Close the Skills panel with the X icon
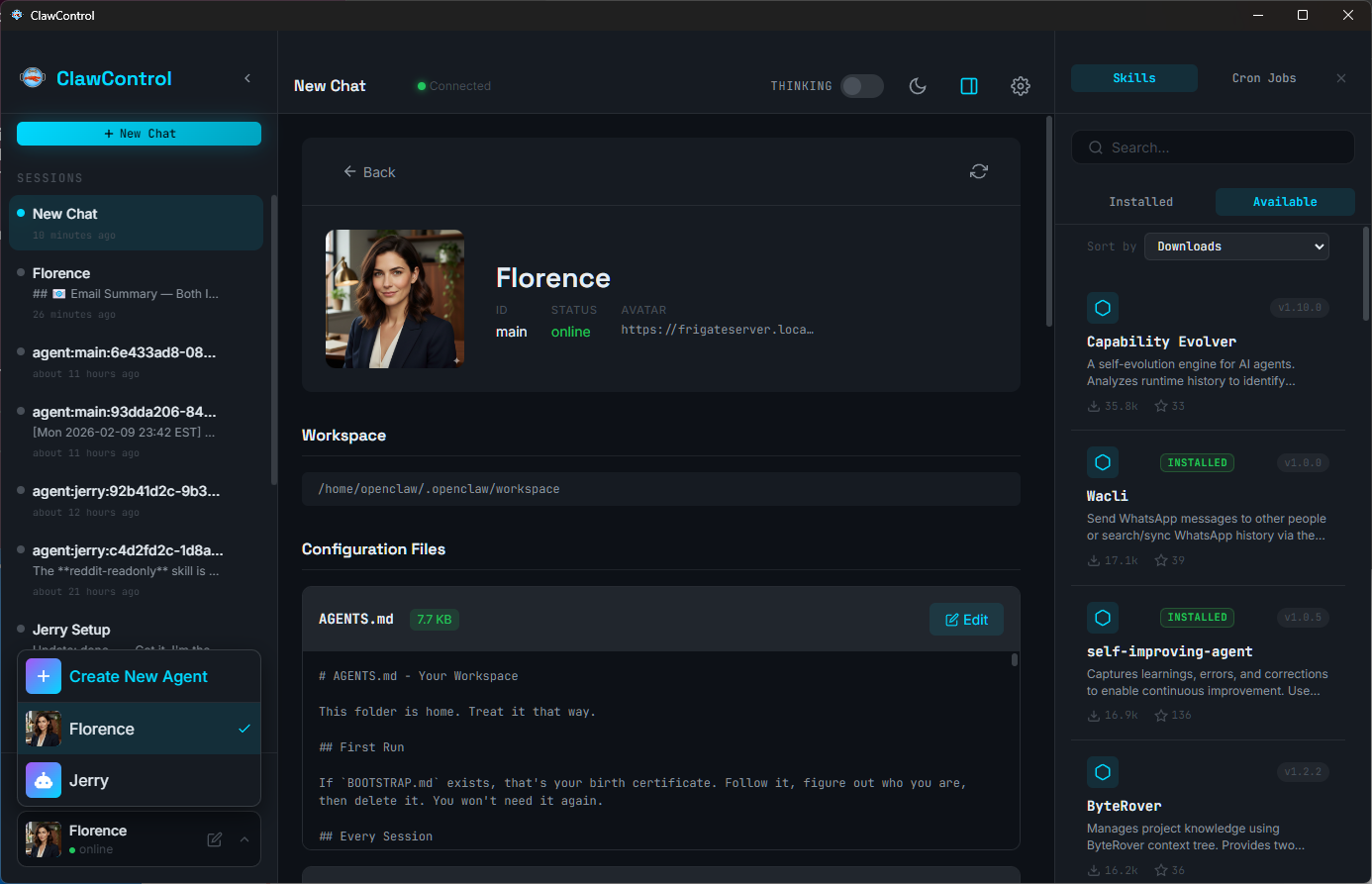 coord(1341,77)
